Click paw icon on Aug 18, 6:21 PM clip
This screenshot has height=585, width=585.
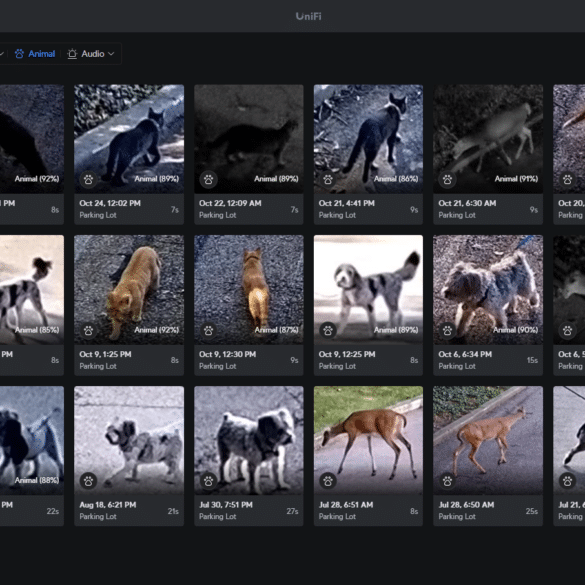pos(88,481)
